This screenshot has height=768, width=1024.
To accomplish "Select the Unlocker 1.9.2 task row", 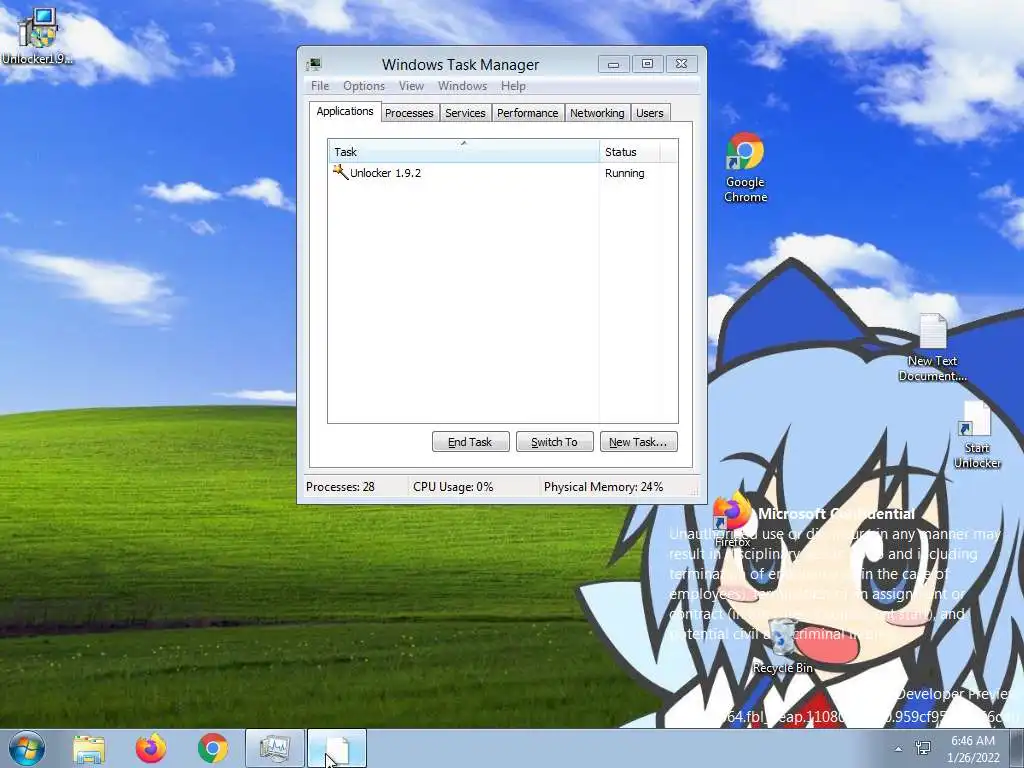I will point(502,173).
